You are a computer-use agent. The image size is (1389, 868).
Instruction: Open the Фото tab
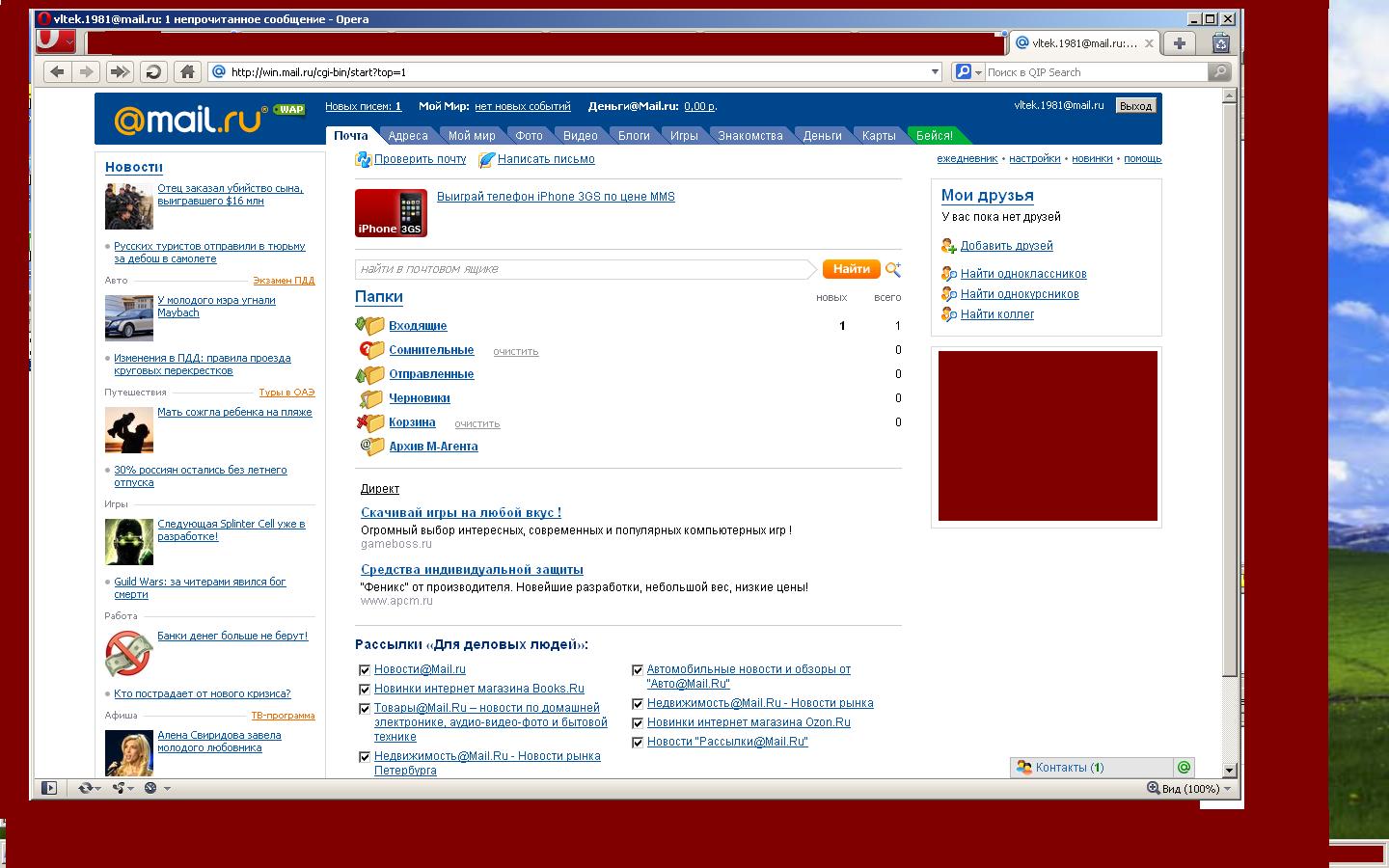(529, 136)
